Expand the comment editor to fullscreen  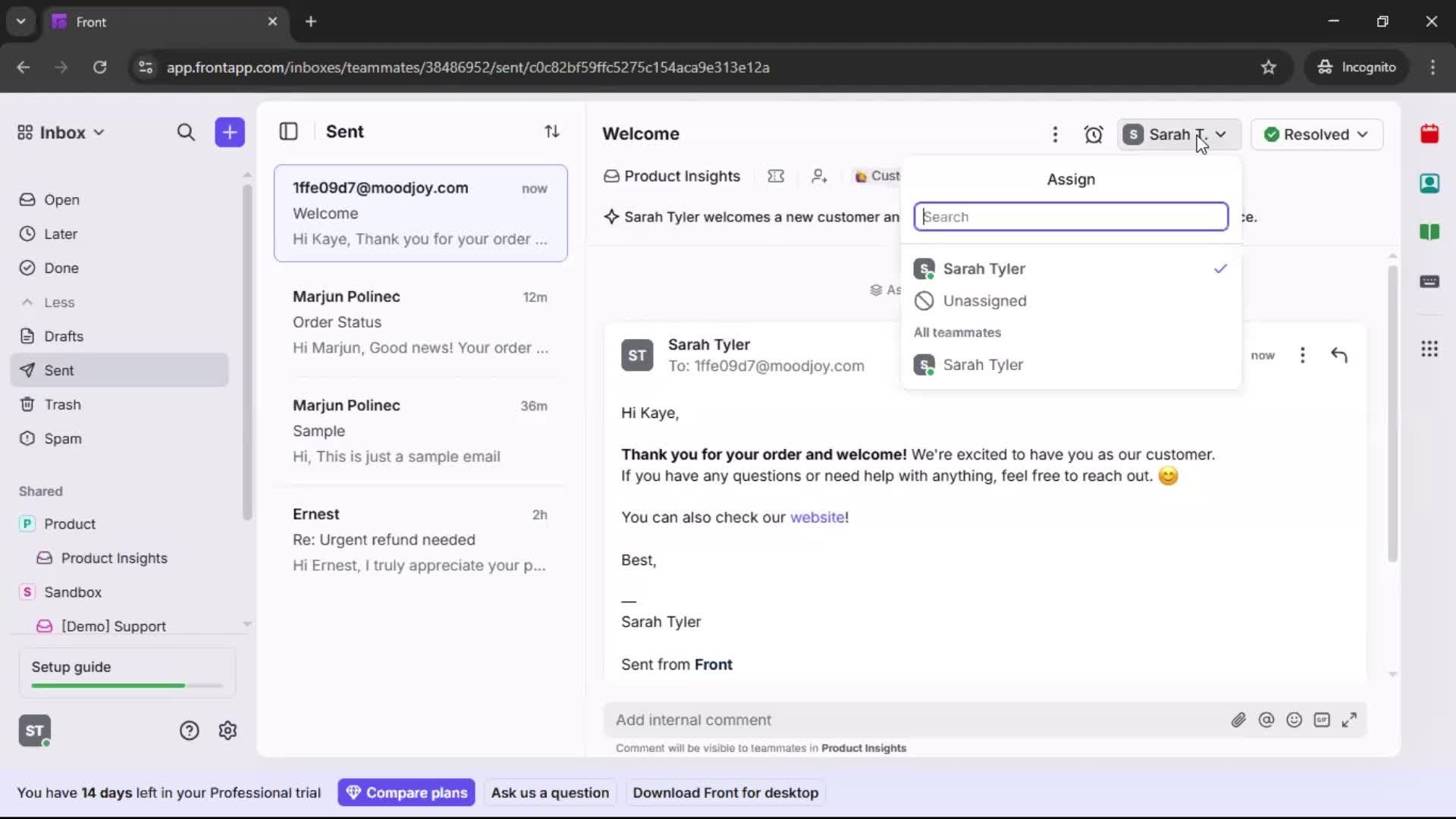1351,720
